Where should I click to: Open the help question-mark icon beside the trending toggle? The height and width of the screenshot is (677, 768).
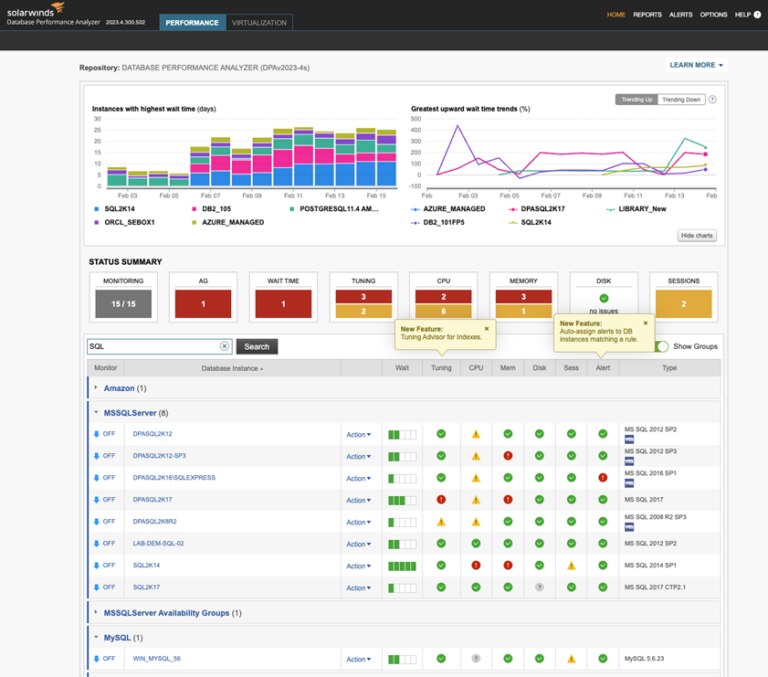tap(713, 99)
